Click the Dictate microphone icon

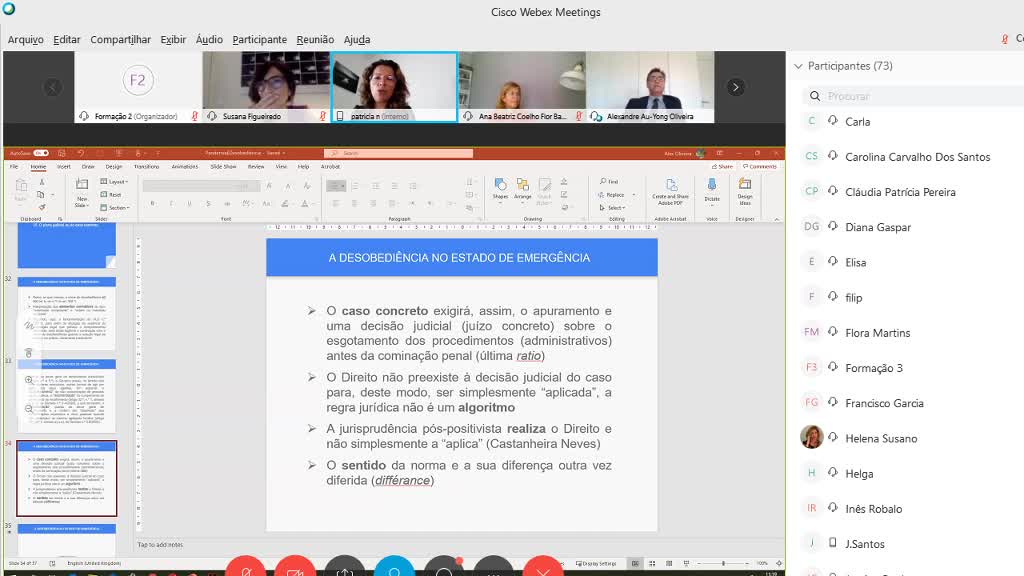[x=712, y=189]
